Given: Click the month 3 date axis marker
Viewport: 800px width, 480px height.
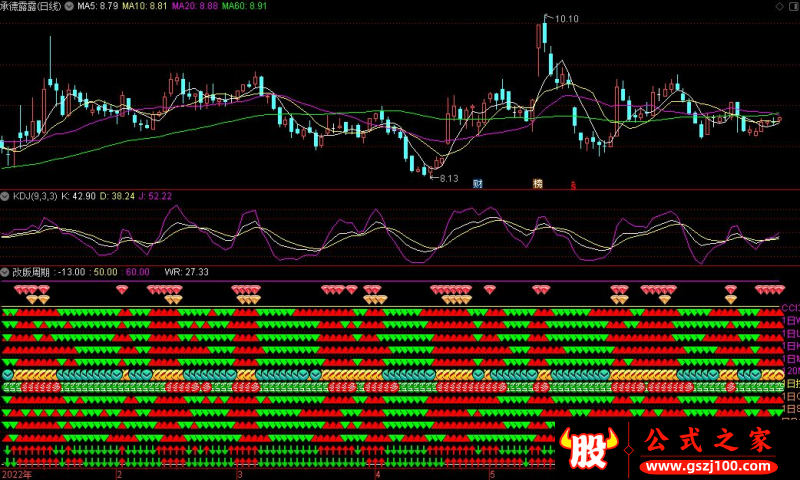Looking at the screenshot, I should coord(240,475).
